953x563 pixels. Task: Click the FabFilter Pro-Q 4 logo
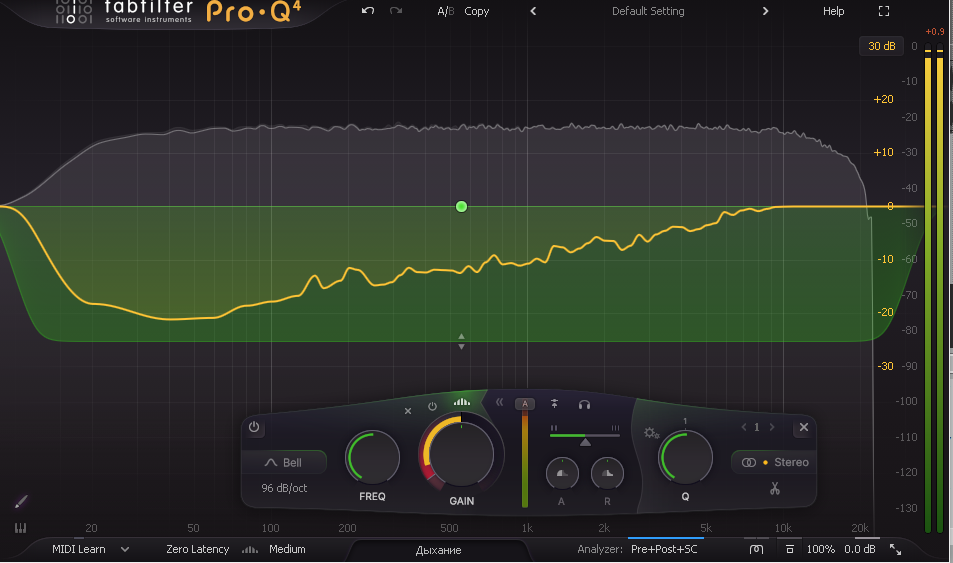tap(179, 12)
